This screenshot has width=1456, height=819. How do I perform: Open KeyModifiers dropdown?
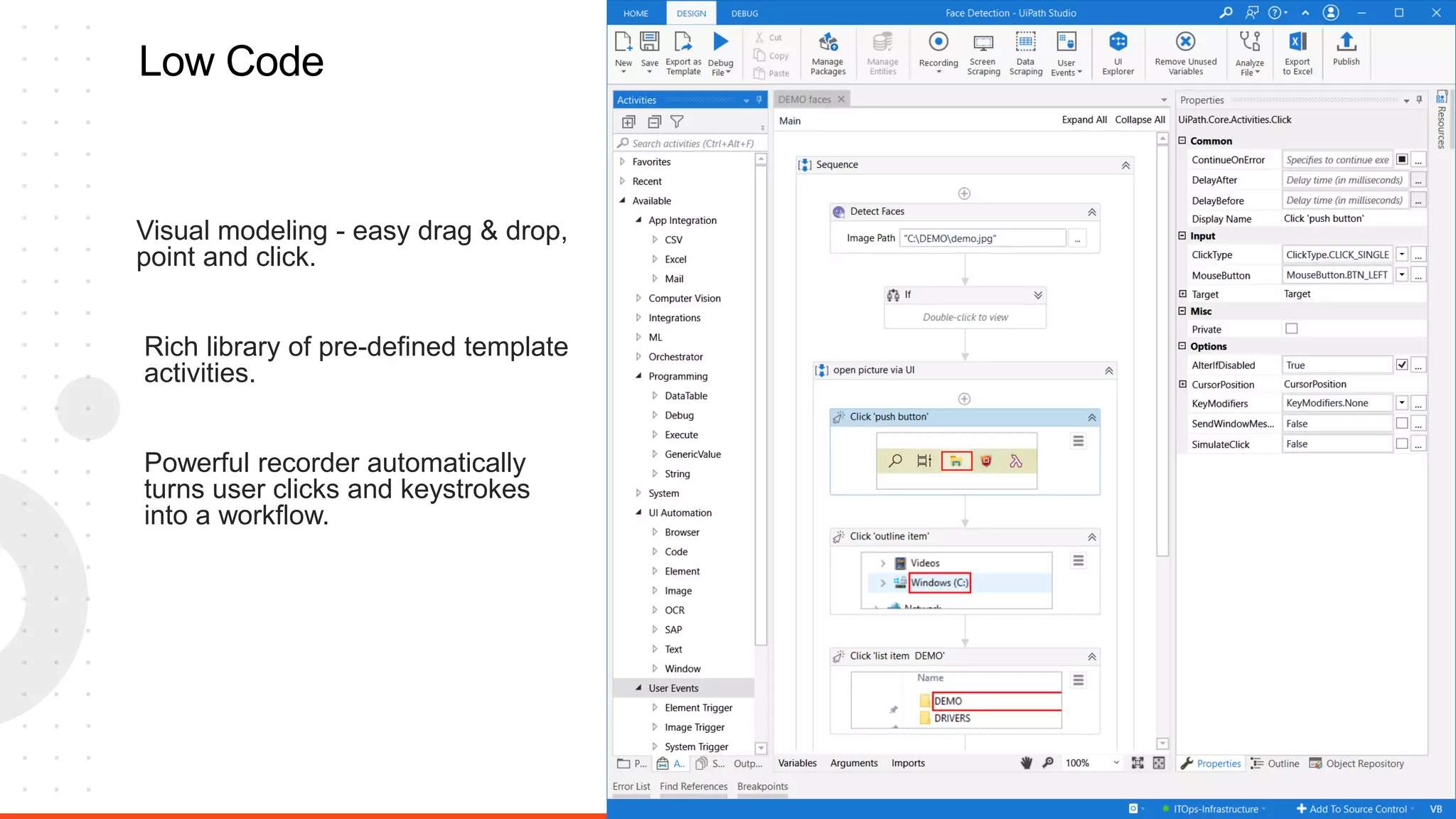1401,403
